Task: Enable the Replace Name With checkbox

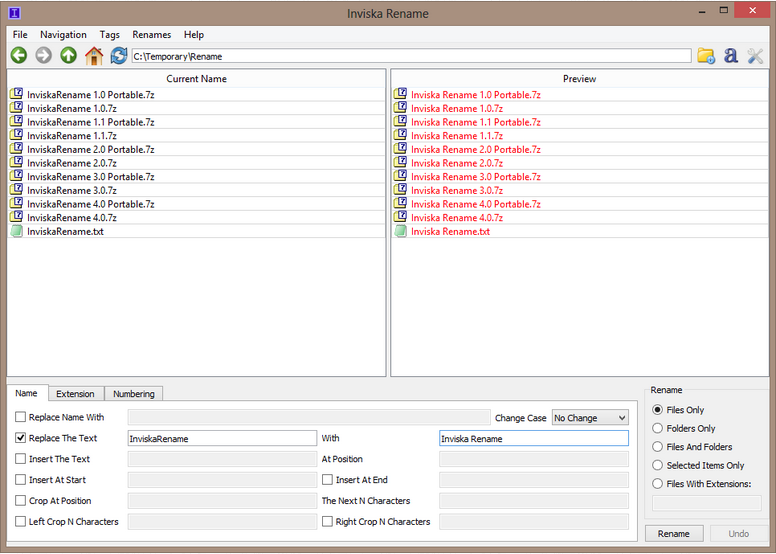Action: pyautogui.click(x=20, y=417)
